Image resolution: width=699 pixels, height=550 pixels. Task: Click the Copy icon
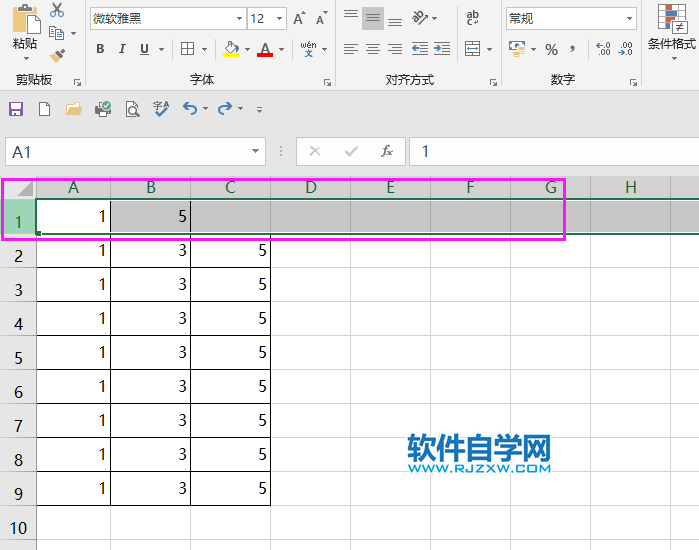pos(57,33)
